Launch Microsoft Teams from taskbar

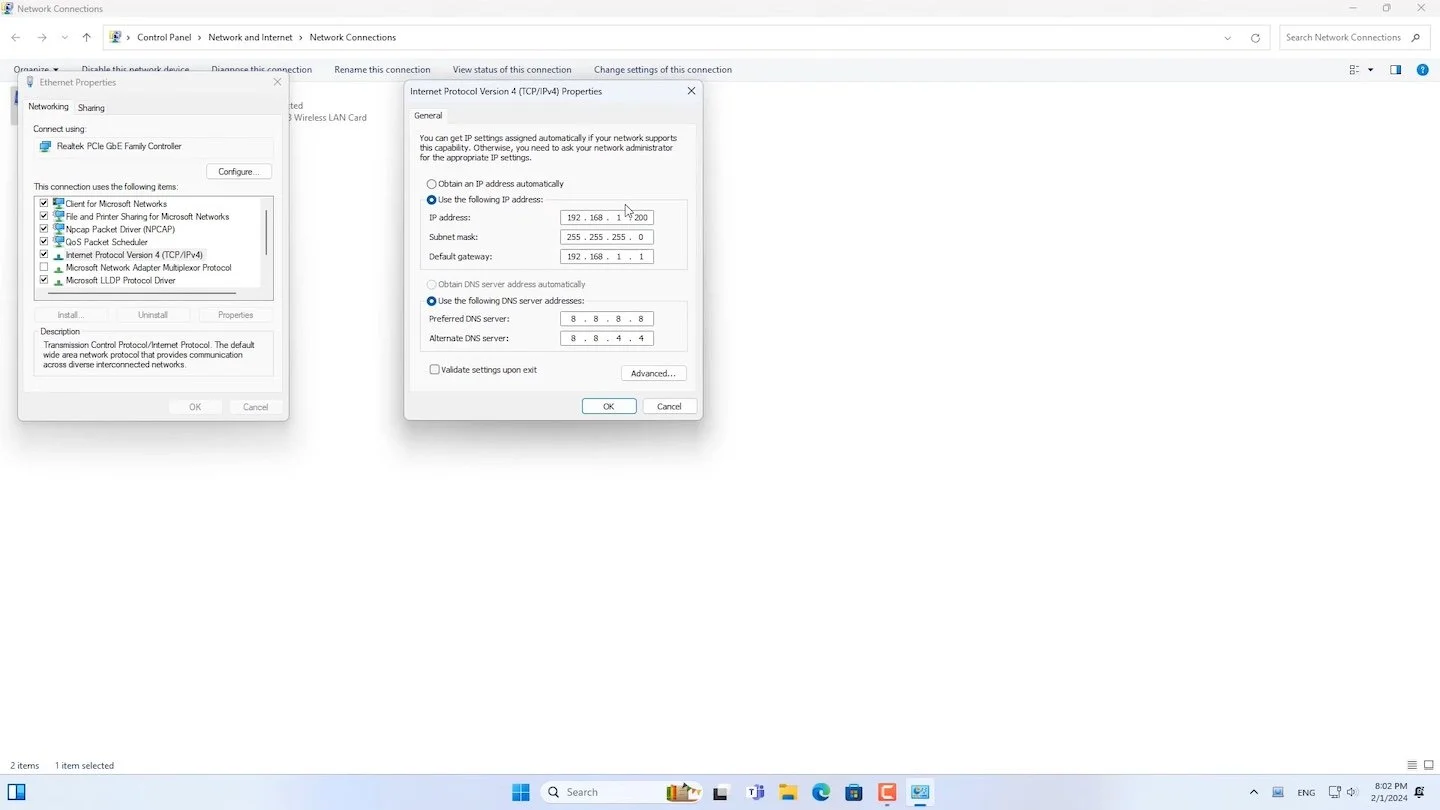point(755,792)
